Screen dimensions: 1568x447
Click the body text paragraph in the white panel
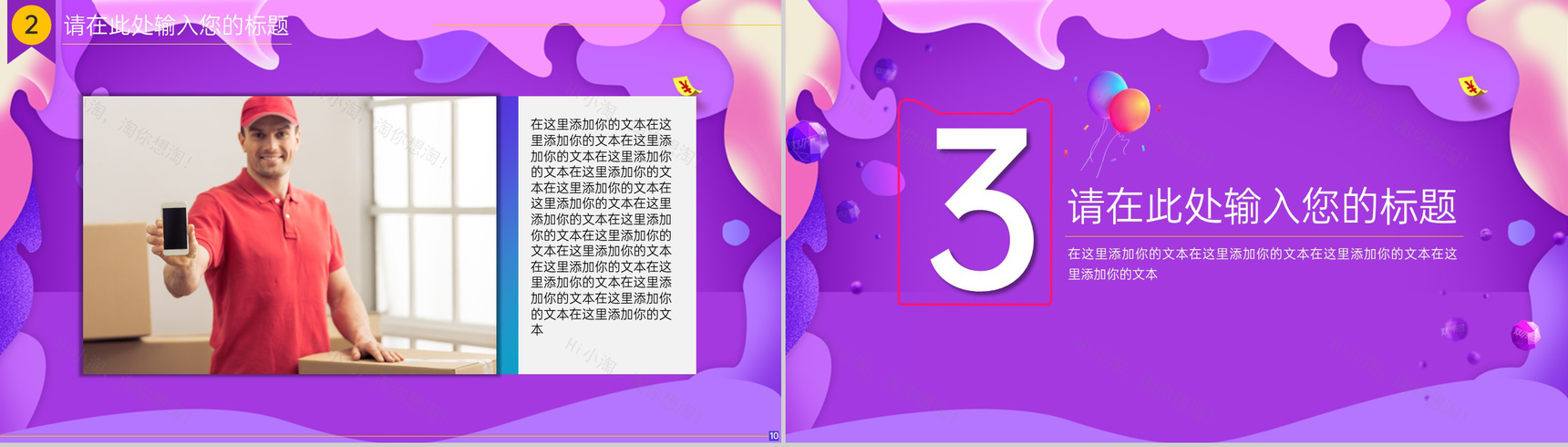tap(601, 226)
